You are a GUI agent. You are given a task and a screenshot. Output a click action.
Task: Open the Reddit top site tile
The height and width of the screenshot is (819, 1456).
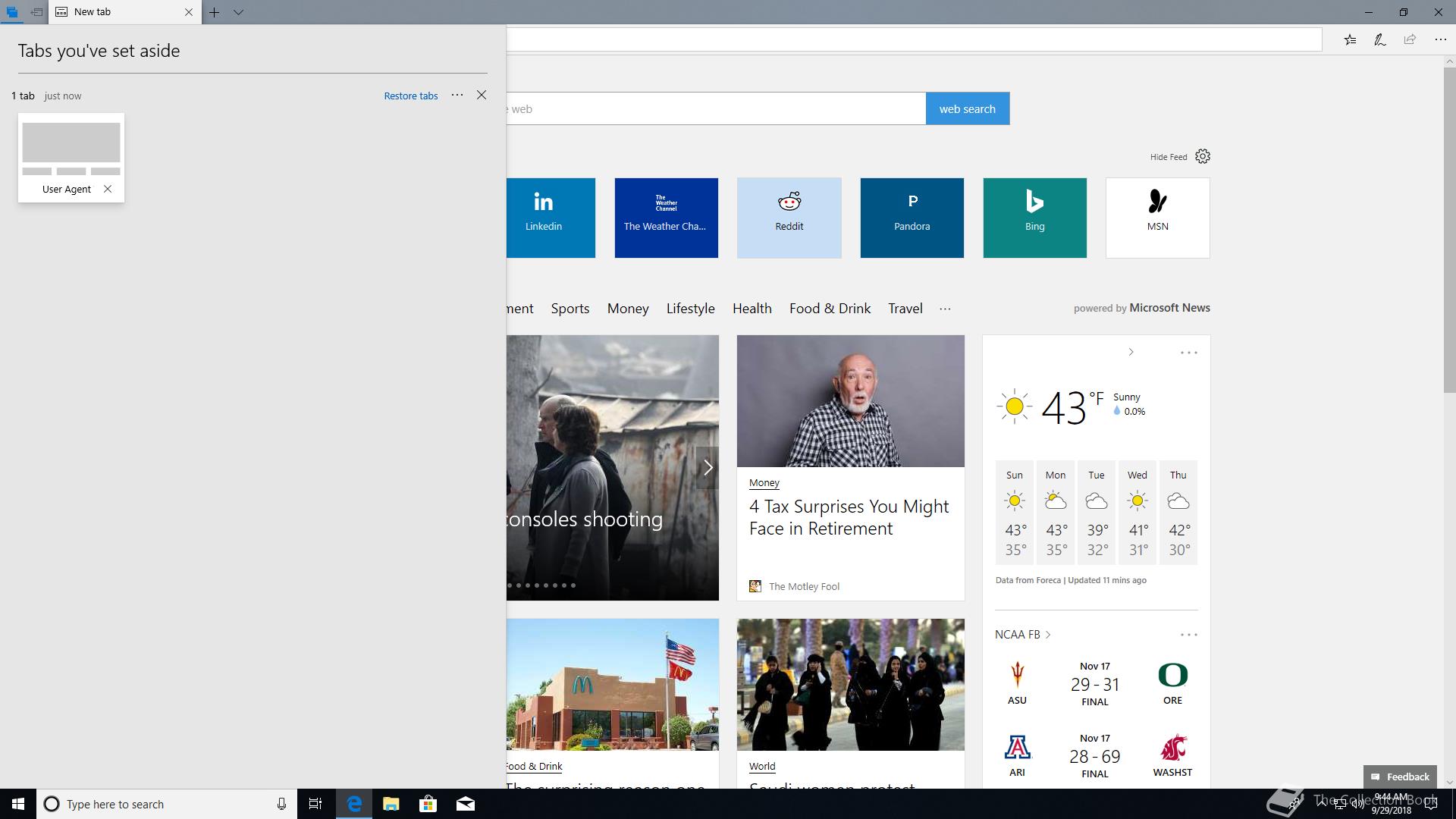(789, 218)
